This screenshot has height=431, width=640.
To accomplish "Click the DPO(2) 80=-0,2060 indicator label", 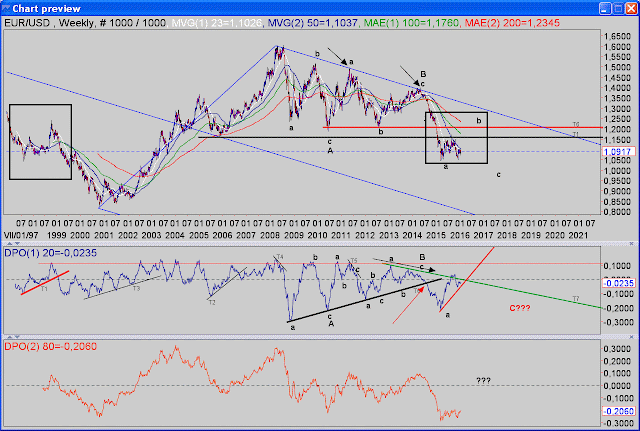I will pos(50,346).
